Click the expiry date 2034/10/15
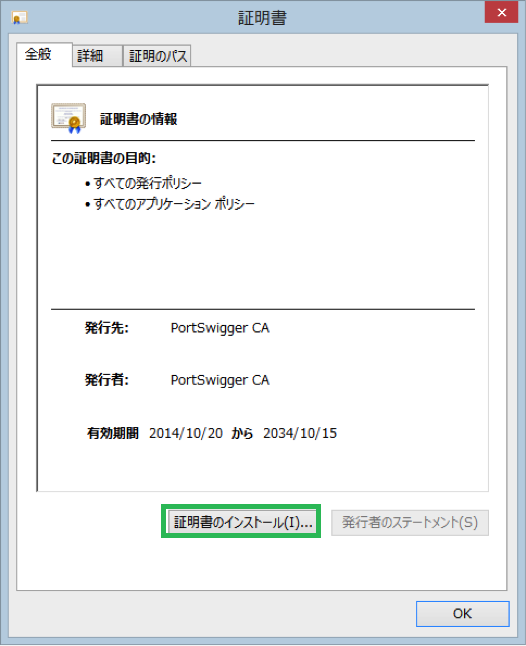This screenshot has height=646, width=526. (x=300, y=433)
